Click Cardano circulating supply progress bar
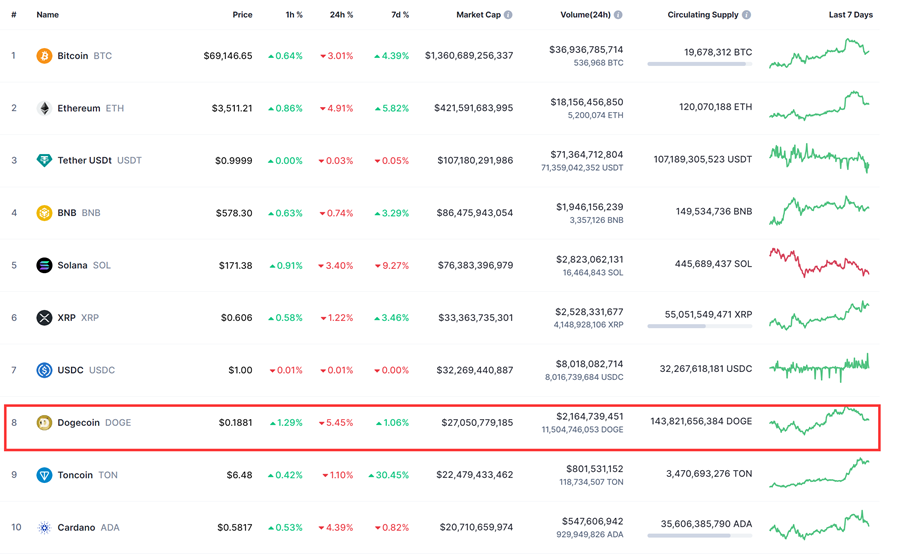Viewport: 900px width, 554px height. tap(700, 536)
